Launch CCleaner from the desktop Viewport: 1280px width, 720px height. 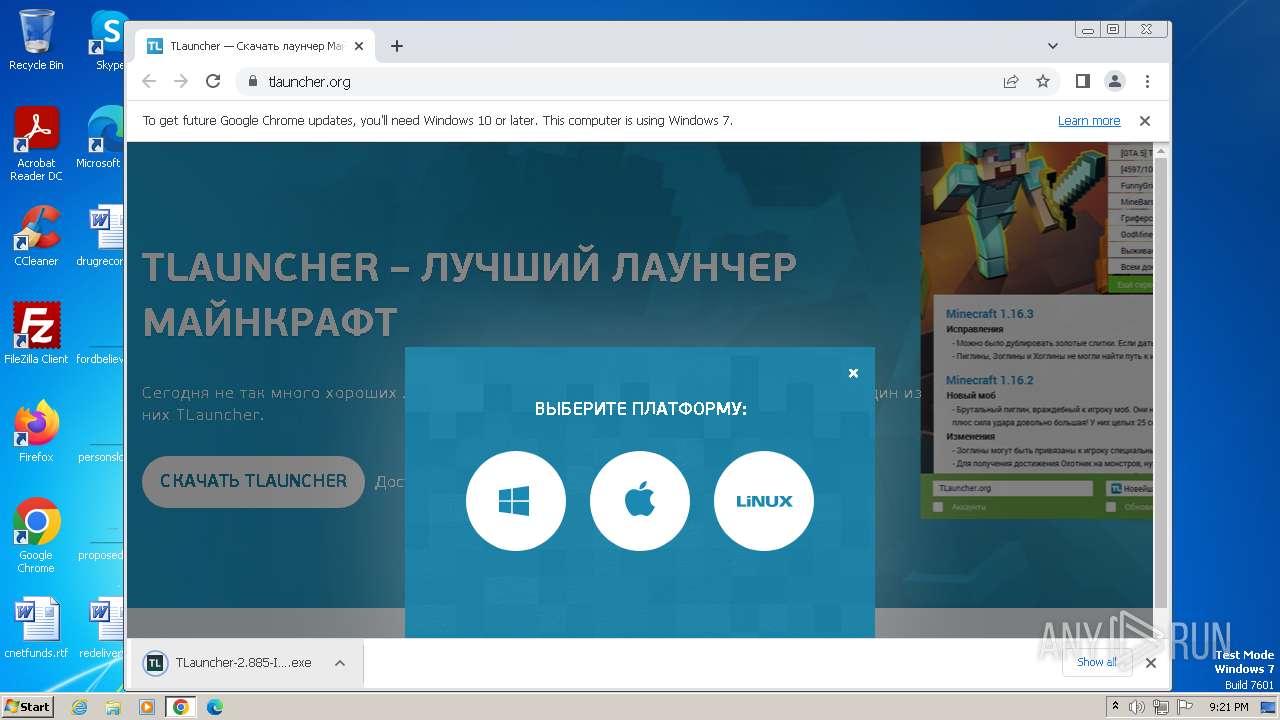coord(36,236)
